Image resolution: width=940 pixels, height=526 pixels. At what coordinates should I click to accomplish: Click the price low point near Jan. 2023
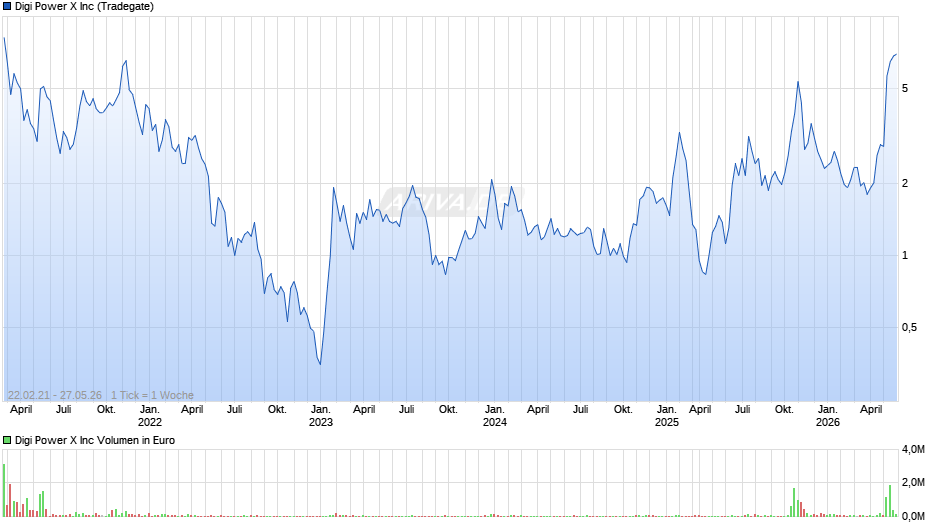pyautogui.click(x=320, y=363)
